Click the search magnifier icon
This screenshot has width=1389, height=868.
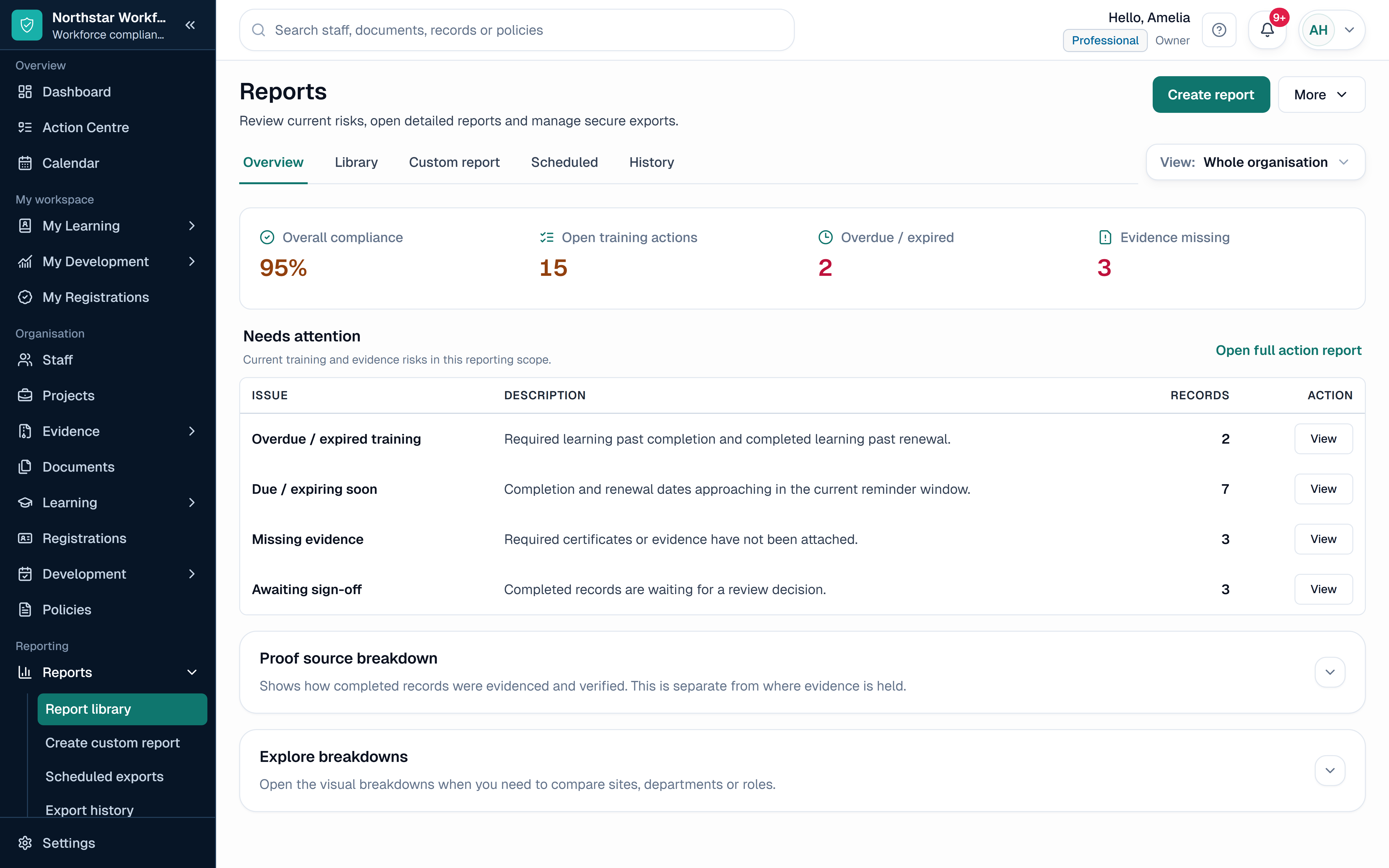click(x=259, y=30)
